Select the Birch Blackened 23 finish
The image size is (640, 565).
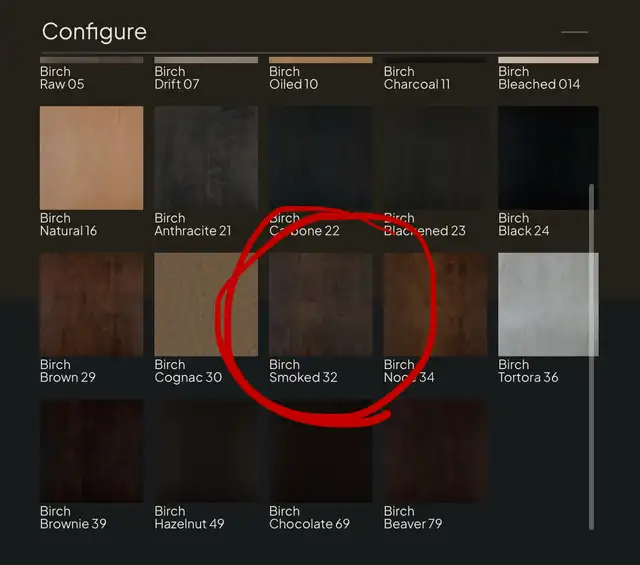[x=436, y=158]
